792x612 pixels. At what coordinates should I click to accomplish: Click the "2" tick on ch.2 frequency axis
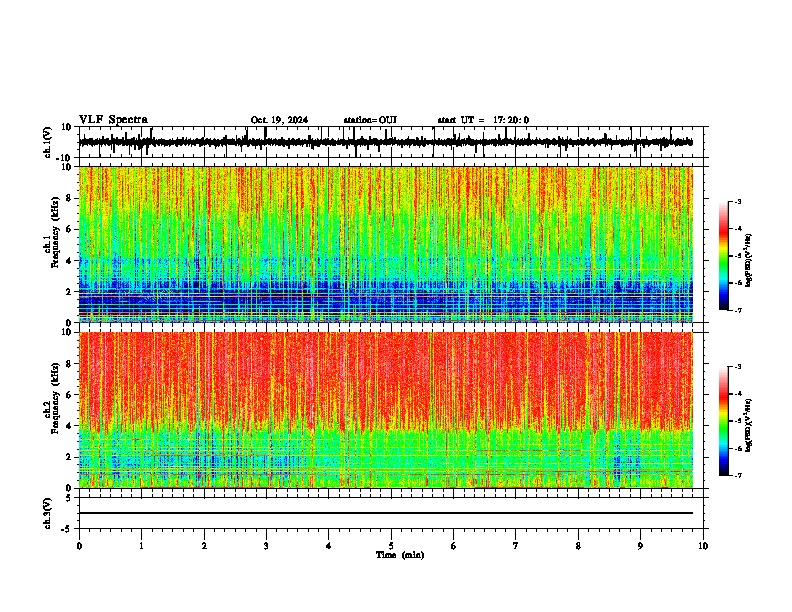click(70, 457)
